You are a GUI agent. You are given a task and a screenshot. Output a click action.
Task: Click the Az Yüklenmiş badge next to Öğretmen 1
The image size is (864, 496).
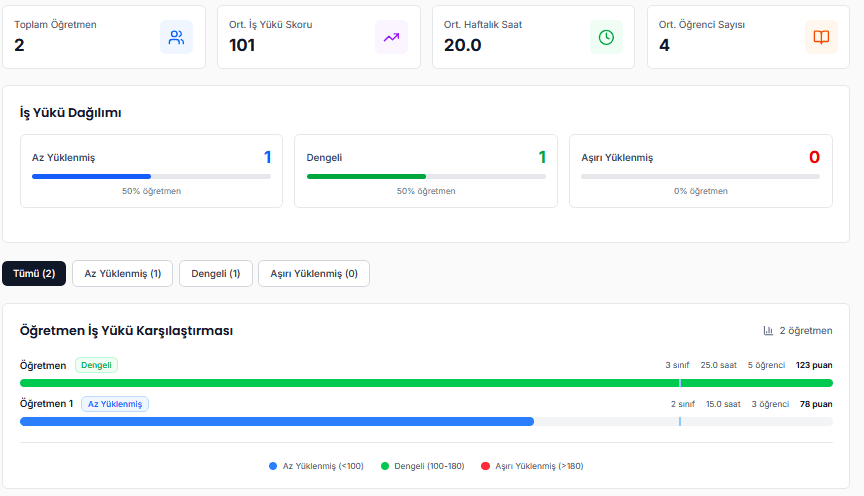[115, 404]
